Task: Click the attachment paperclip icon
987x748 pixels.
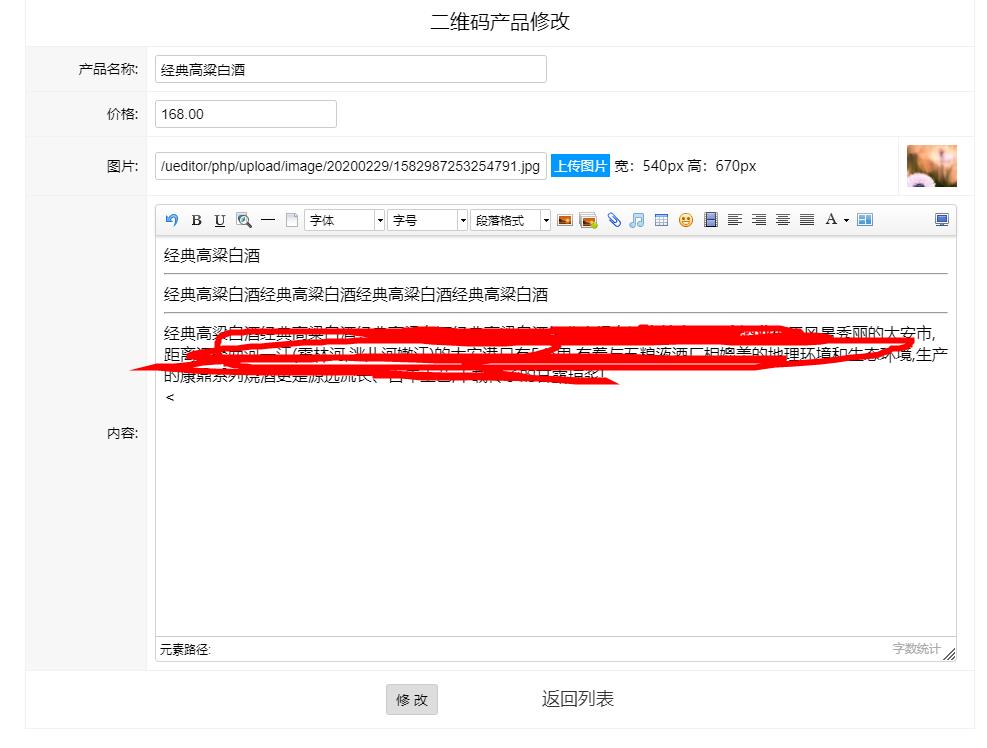Action: [x=614, y=220]
